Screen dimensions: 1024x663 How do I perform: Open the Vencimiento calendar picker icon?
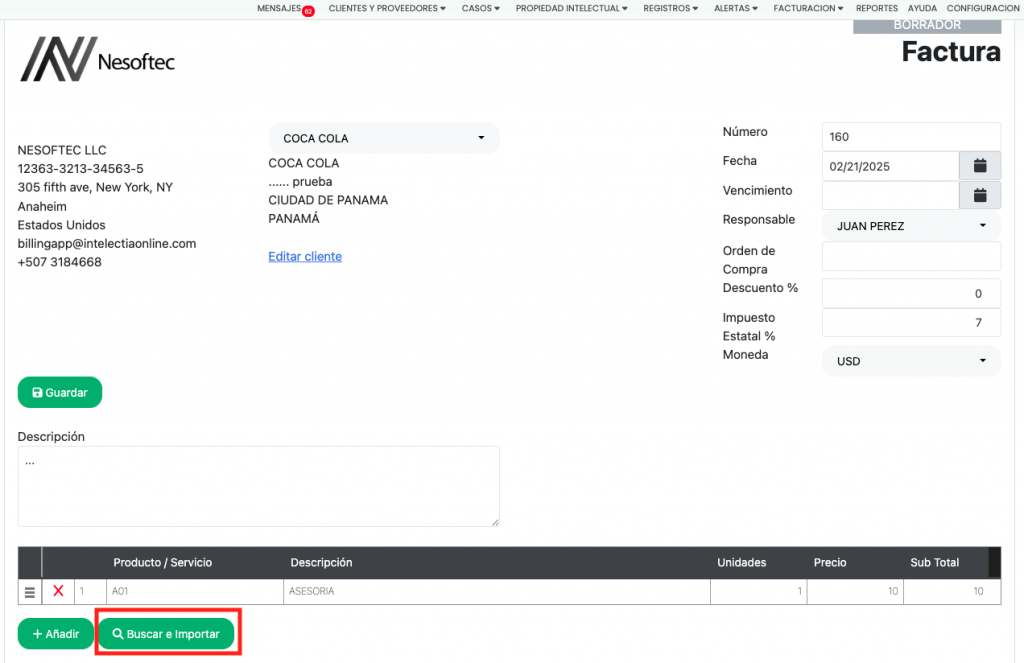pyautogui.click(x=980, y=195)
